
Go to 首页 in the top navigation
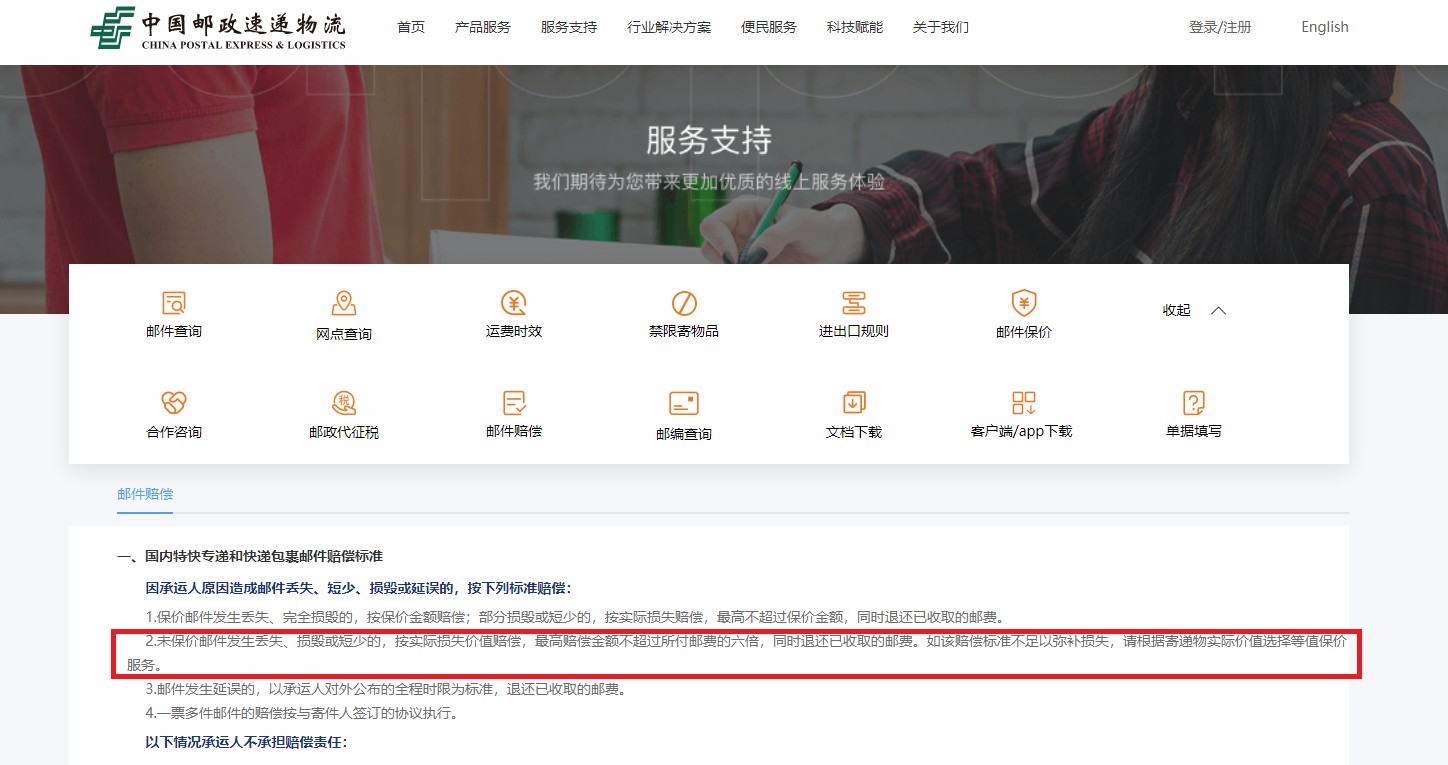[x=411, y=27]
